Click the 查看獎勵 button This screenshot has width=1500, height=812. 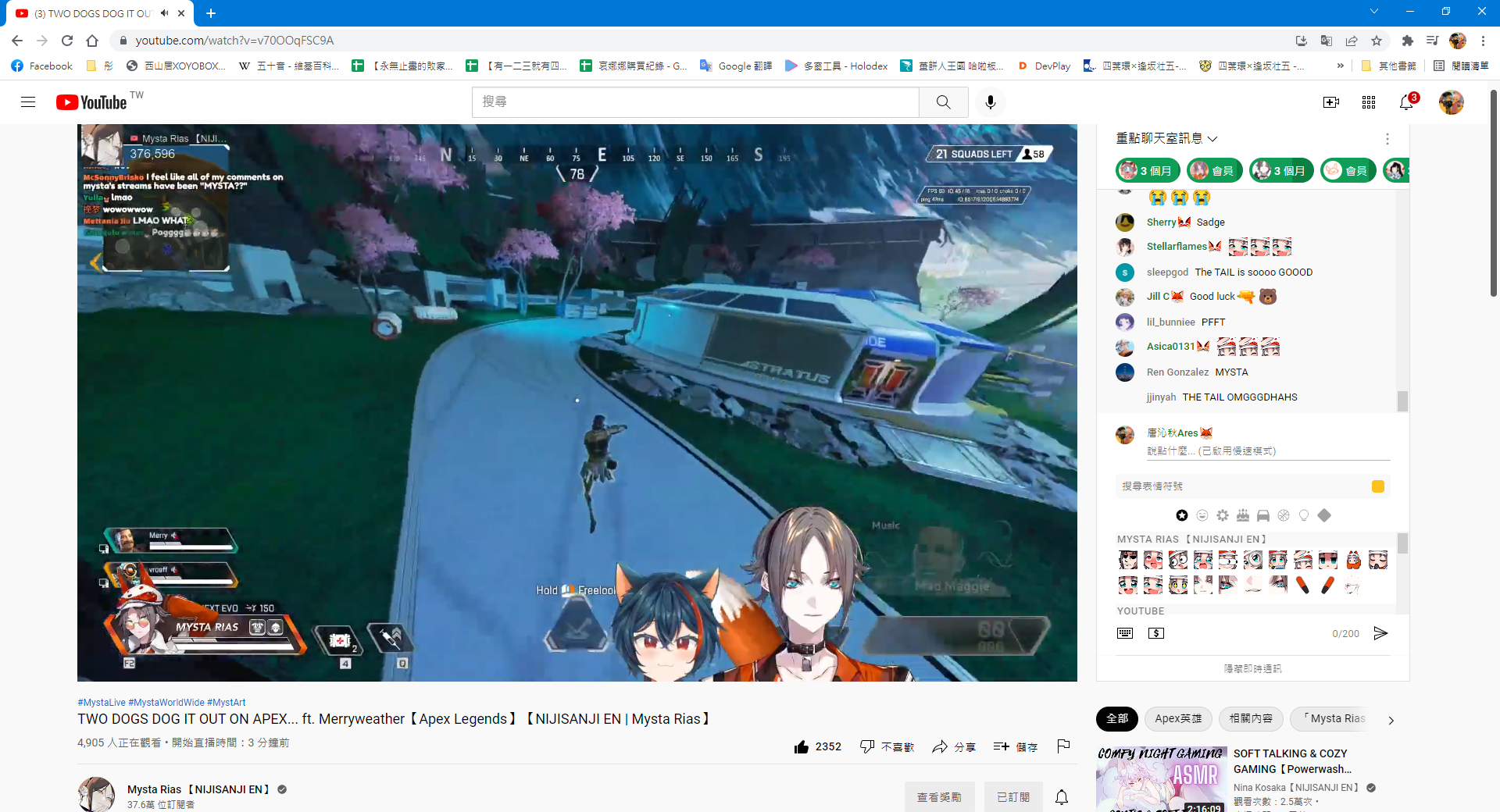(x=940, y=797)
